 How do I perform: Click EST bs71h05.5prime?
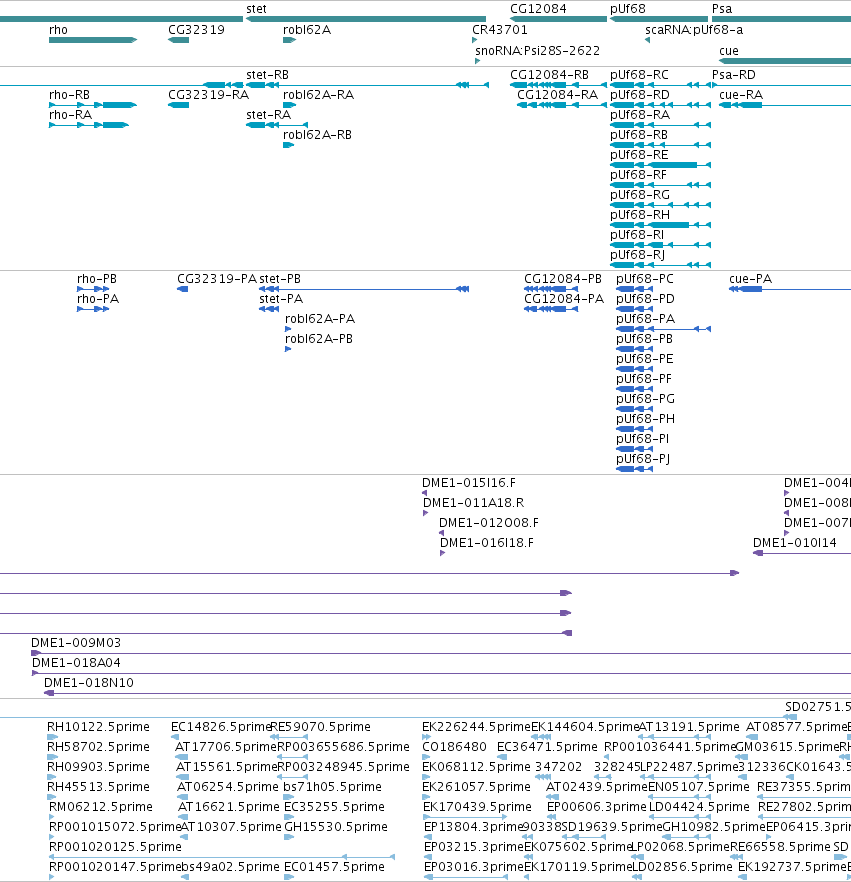point(288,796)
